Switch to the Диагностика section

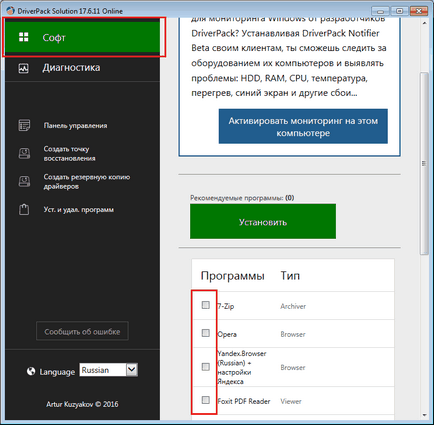point(83,68)
